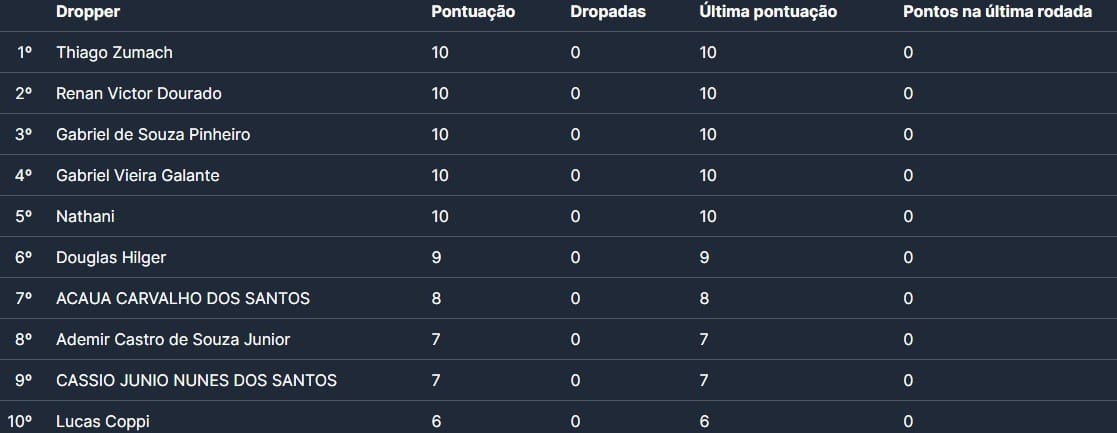Select CASSIO JUNIO NUNES DOS SANTOS
The width and height of the screenshot is (1117, 433).
[196, 380]
